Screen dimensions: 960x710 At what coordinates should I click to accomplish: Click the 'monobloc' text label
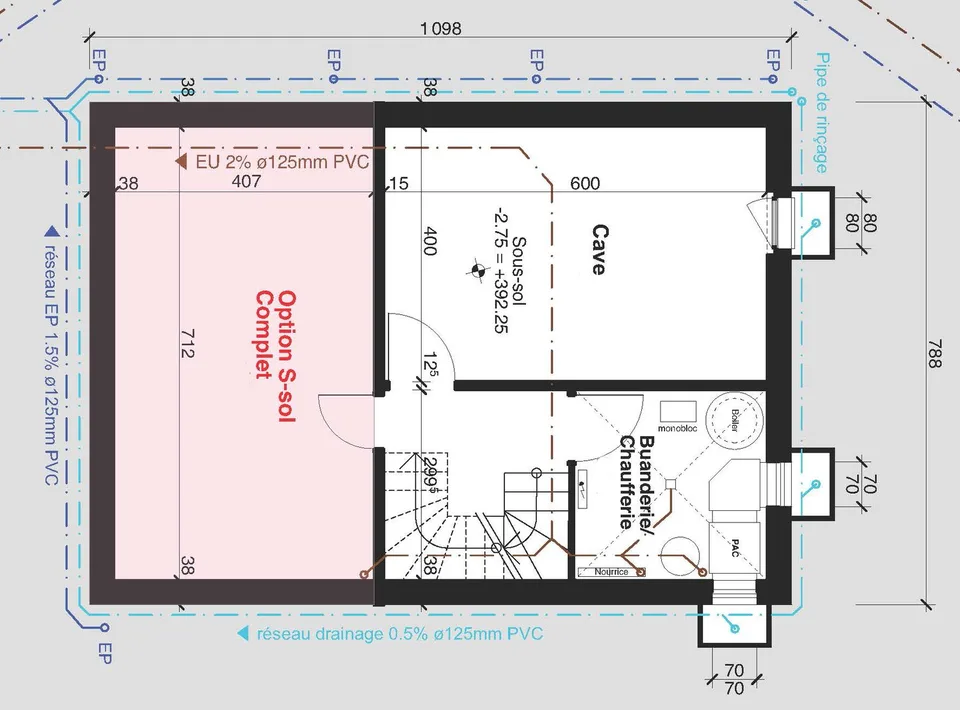[678, 428]
